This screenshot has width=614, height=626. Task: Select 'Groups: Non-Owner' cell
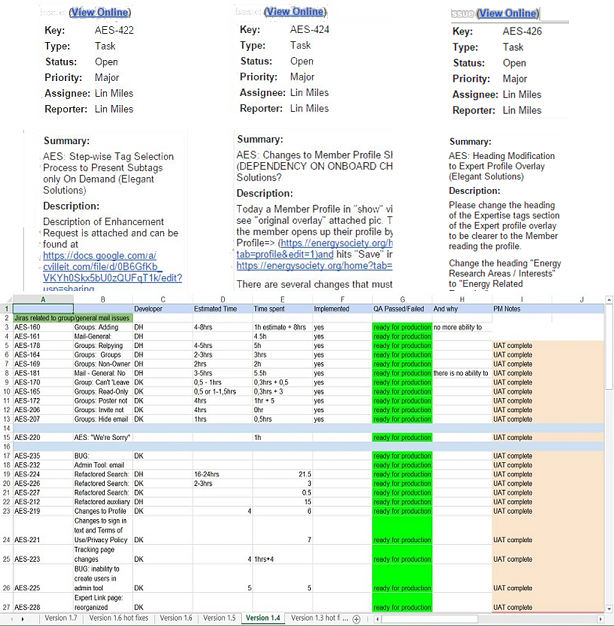click(103, 364)
